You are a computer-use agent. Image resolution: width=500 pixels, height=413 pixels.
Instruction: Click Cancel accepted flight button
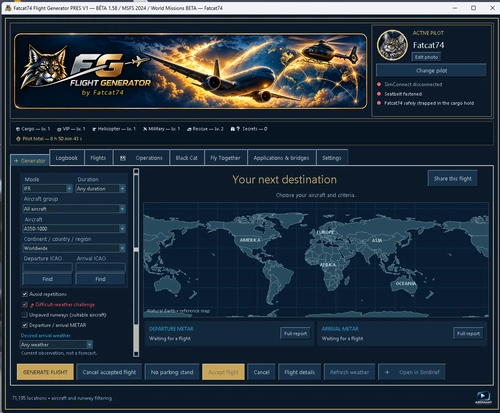pos(109,372)
